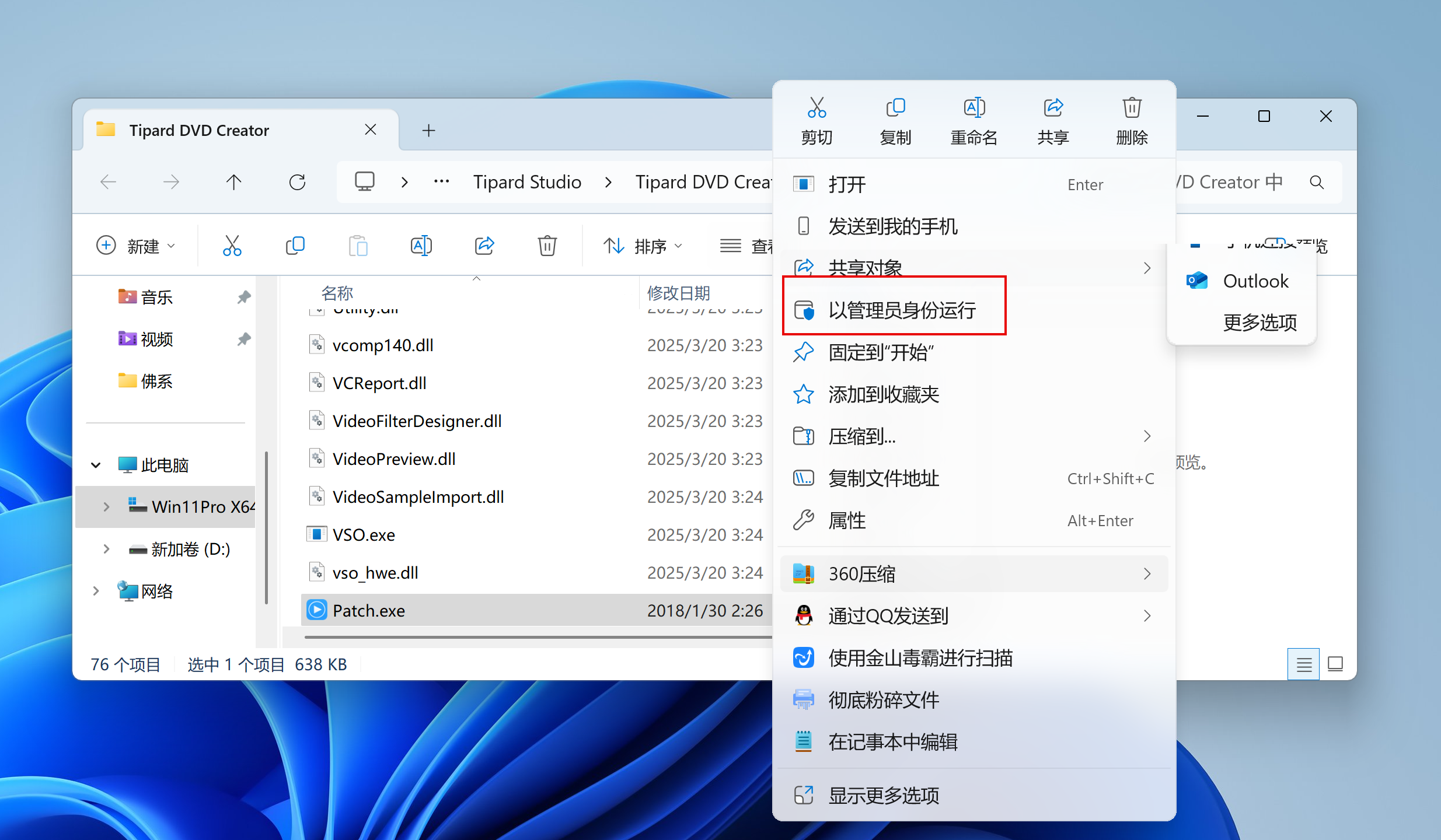Choose 显示更多选项 at menu bottom
This screenshot has height=840, width=1441.
pyautogui.click(x=884, y=795)
